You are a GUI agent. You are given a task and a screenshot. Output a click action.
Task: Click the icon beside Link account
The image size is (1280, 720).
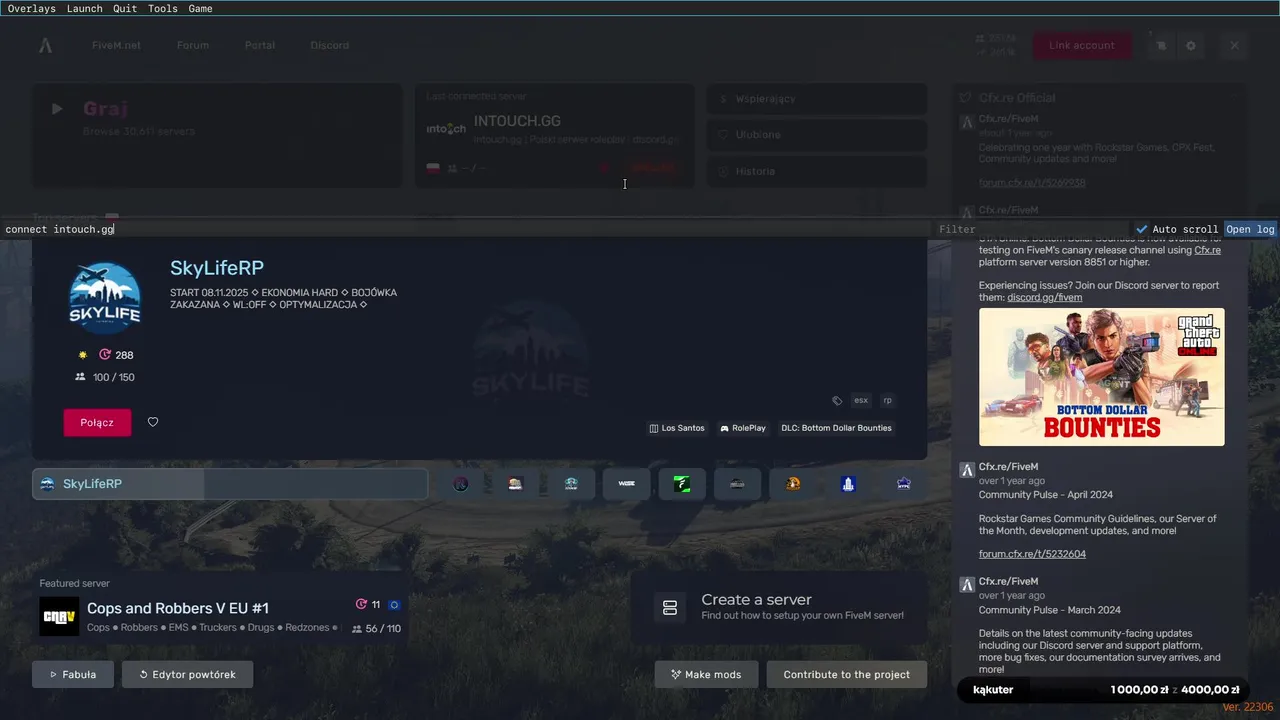pyautogui.click(x=1161, y=45)
